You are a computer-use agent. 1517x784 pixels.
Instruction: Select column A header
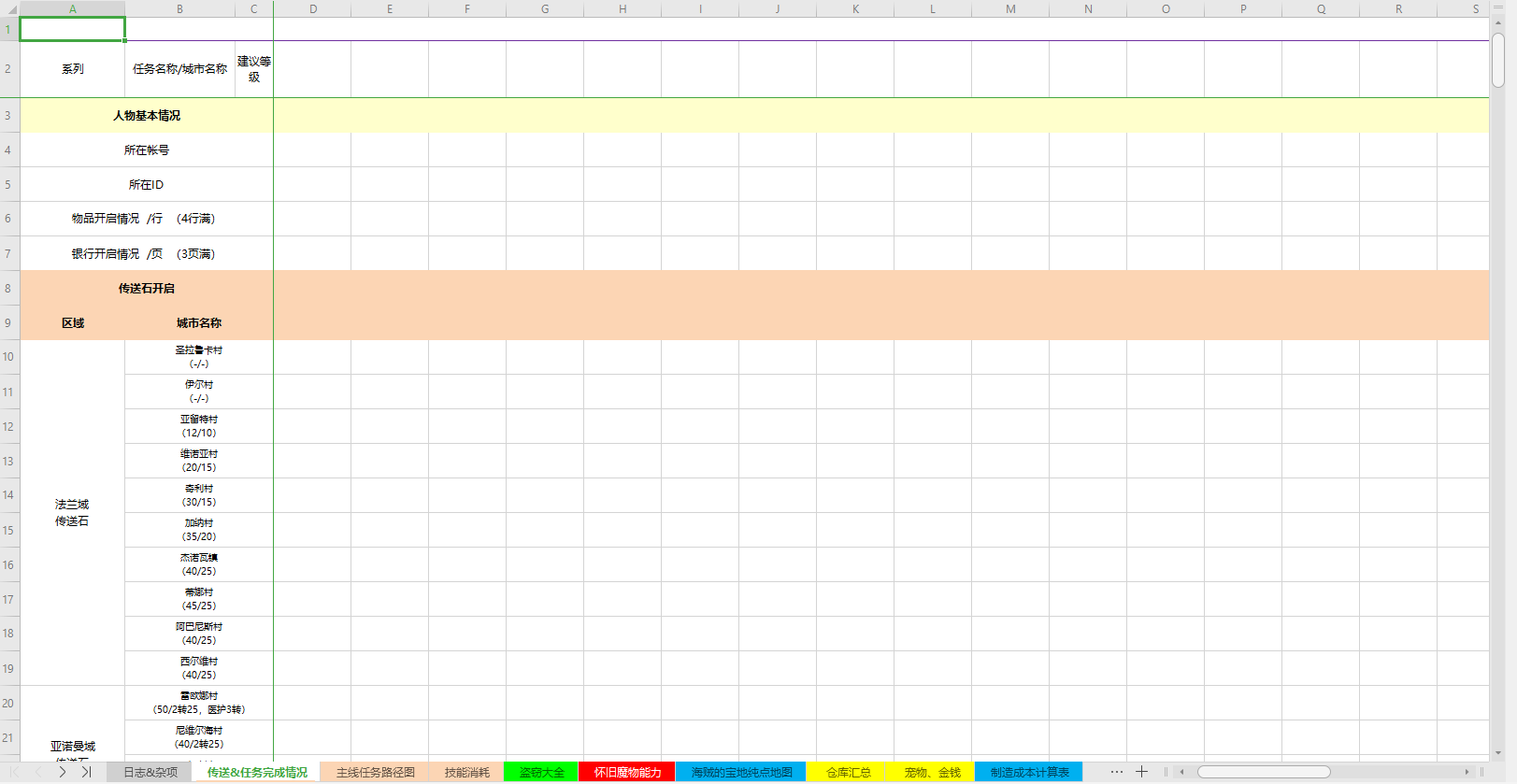(72, 8)
